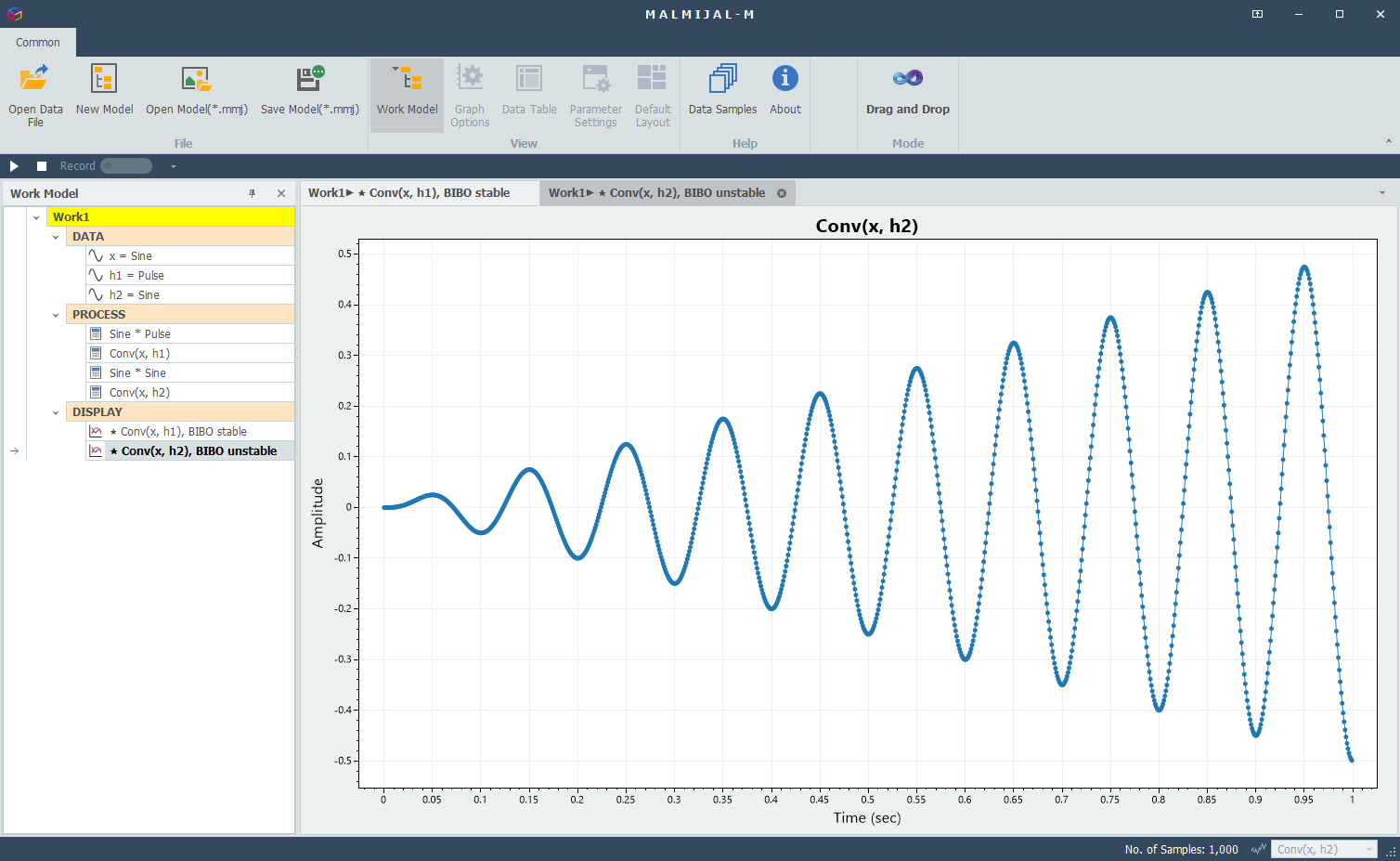Click the DISPLAY group header
This screenshot has width=1400, height=861.
(x=180, y=412)
